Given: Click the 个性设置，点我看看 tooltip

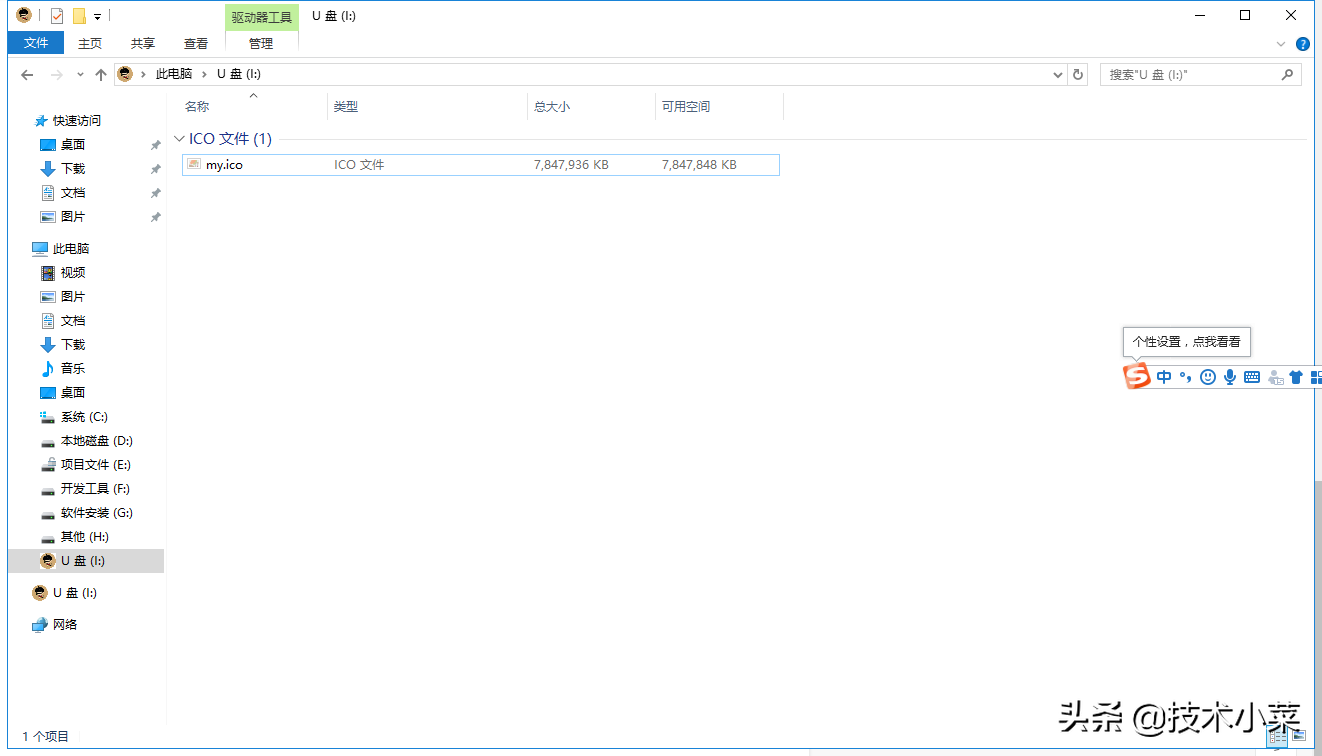Looking at the screenshot, I should [1186, 341].
